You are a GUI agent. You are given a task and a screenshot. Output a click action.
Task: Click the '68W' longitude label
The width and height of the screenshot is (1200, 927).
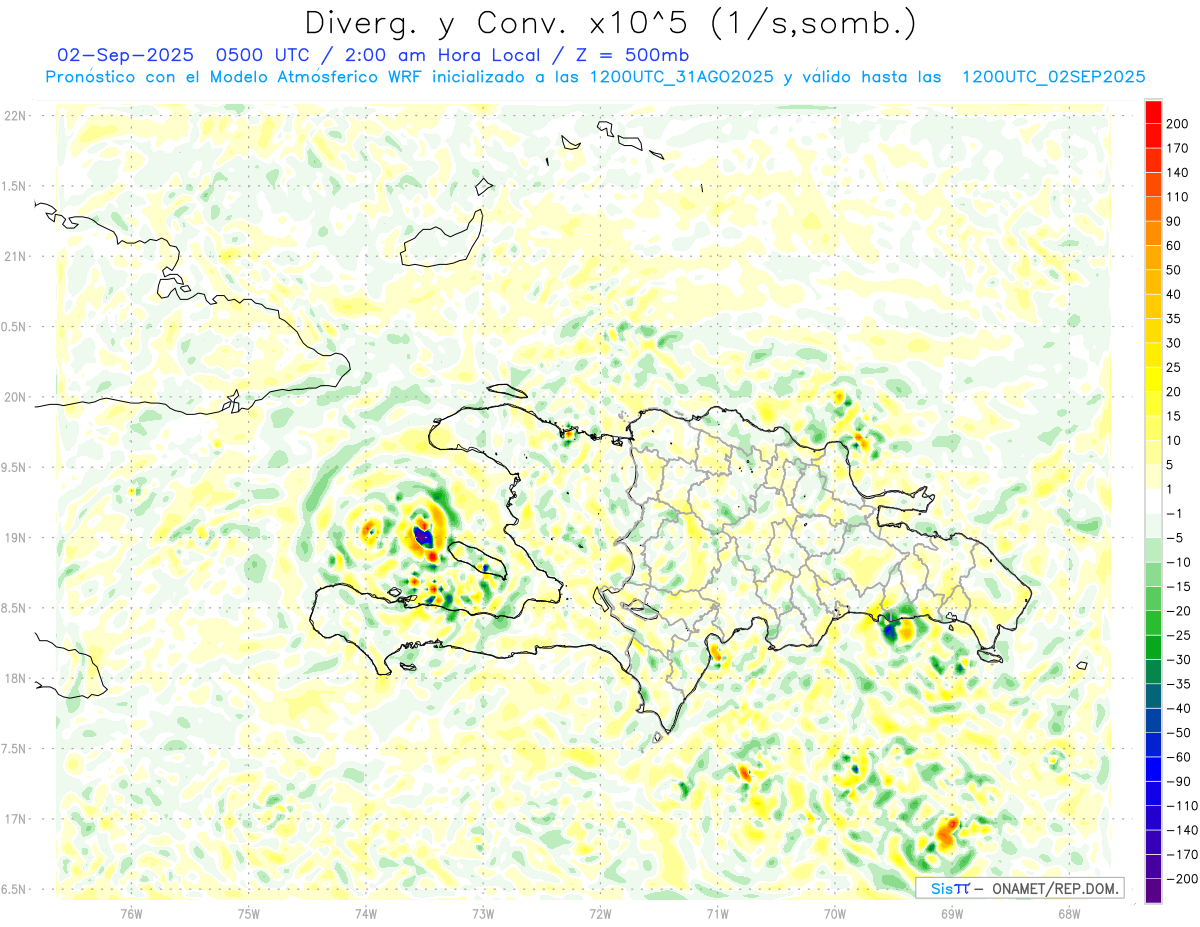pos(1069,914)
